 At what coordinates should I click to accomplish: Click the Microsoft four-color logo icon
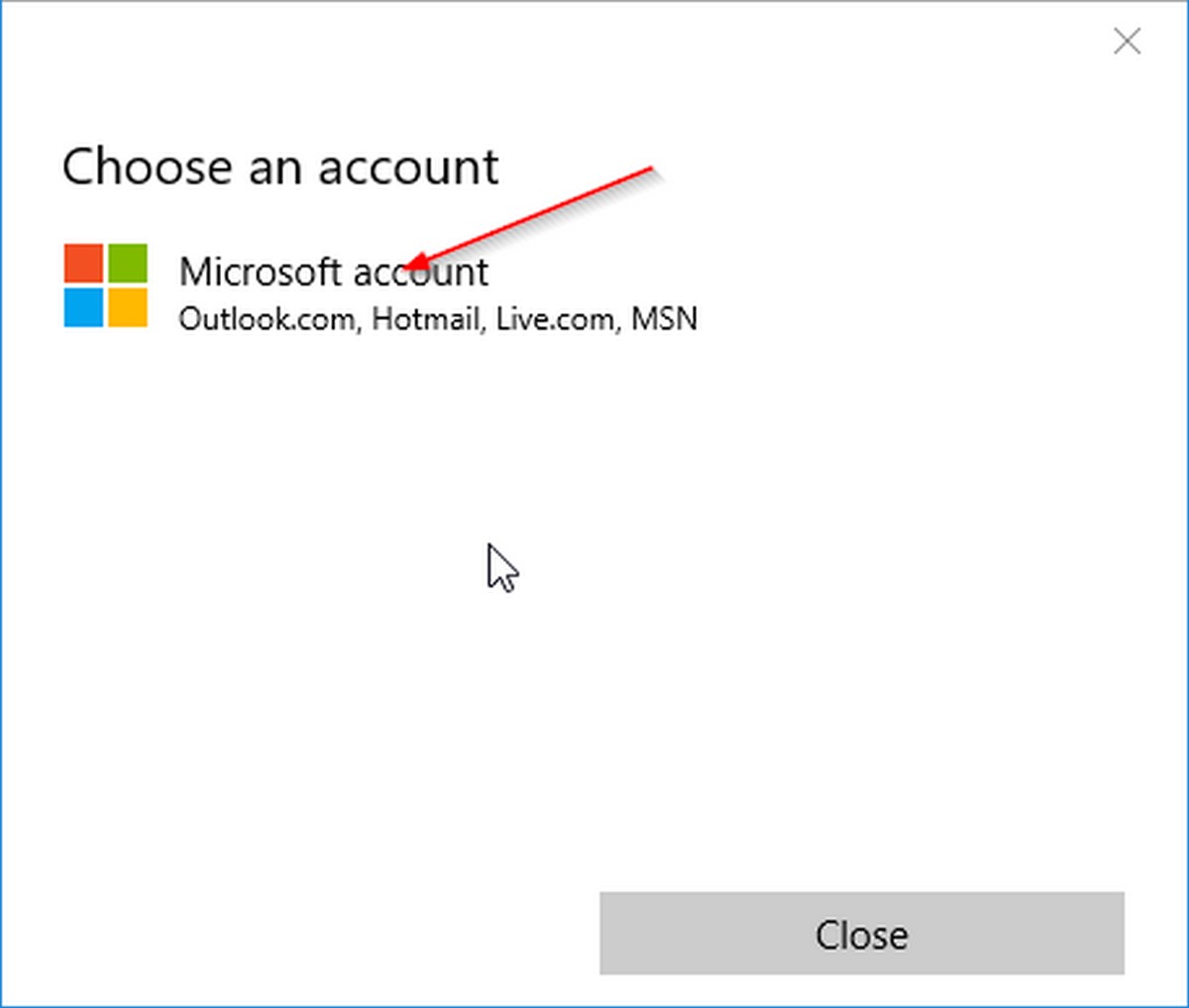(x=106, y=285)
